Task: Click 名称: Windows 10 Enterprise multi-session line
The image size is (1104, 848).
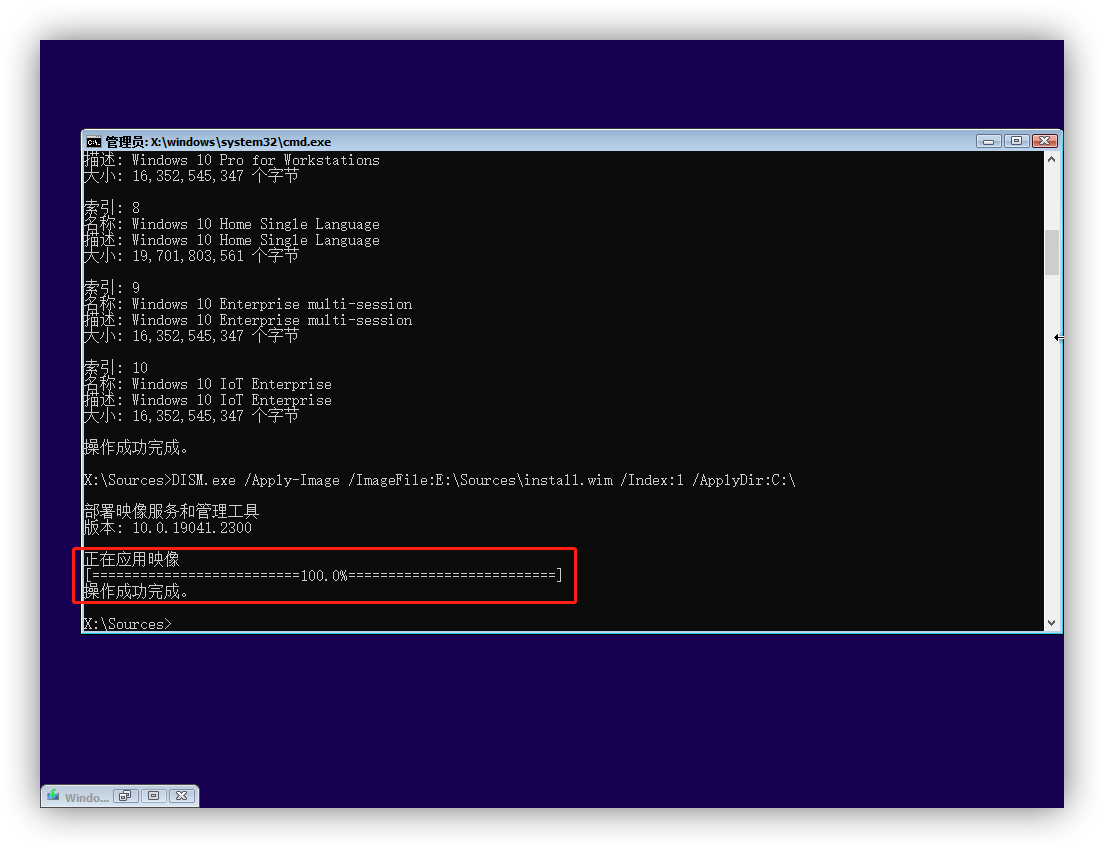Action: coord(248,304)
